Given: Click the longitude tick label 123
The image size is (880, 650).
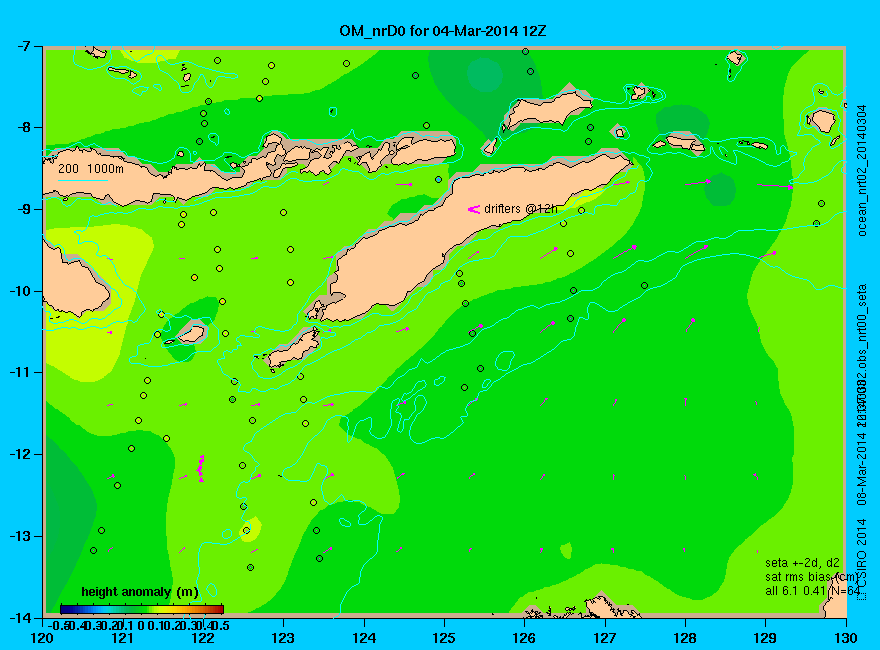Looking at the screenshot, I should click(x=283, y=638).
